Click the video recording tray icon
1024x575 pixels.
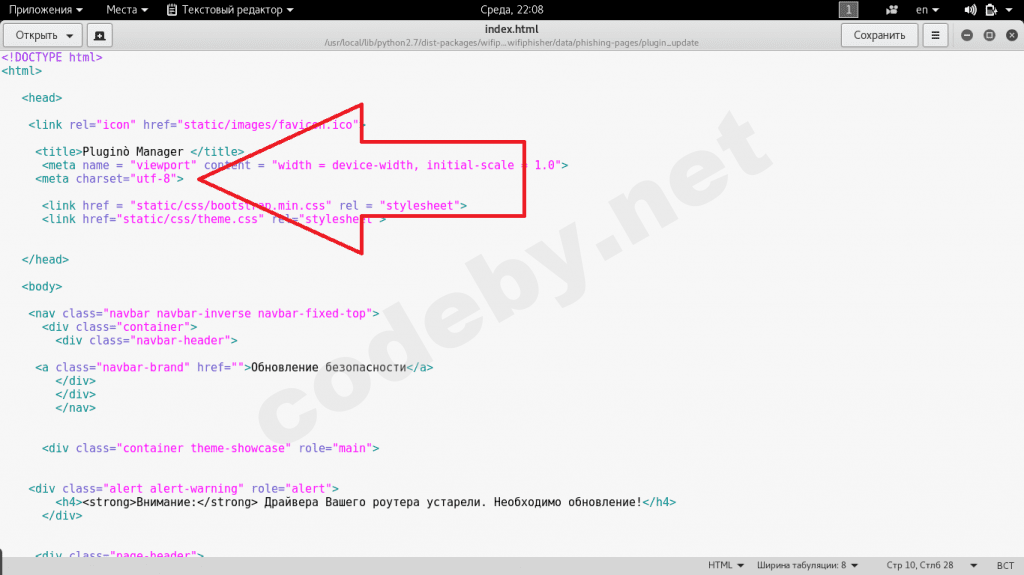(x=891, y=10)
